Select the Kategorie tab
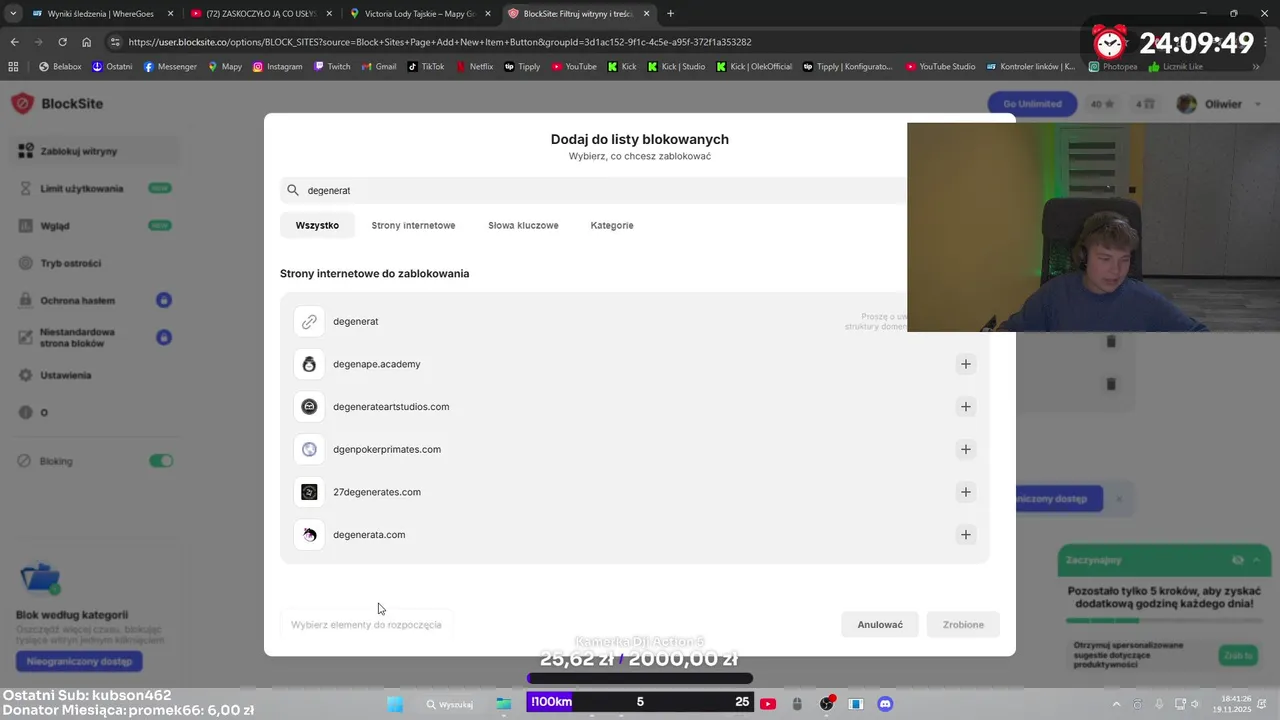 (x=612, y=225)
